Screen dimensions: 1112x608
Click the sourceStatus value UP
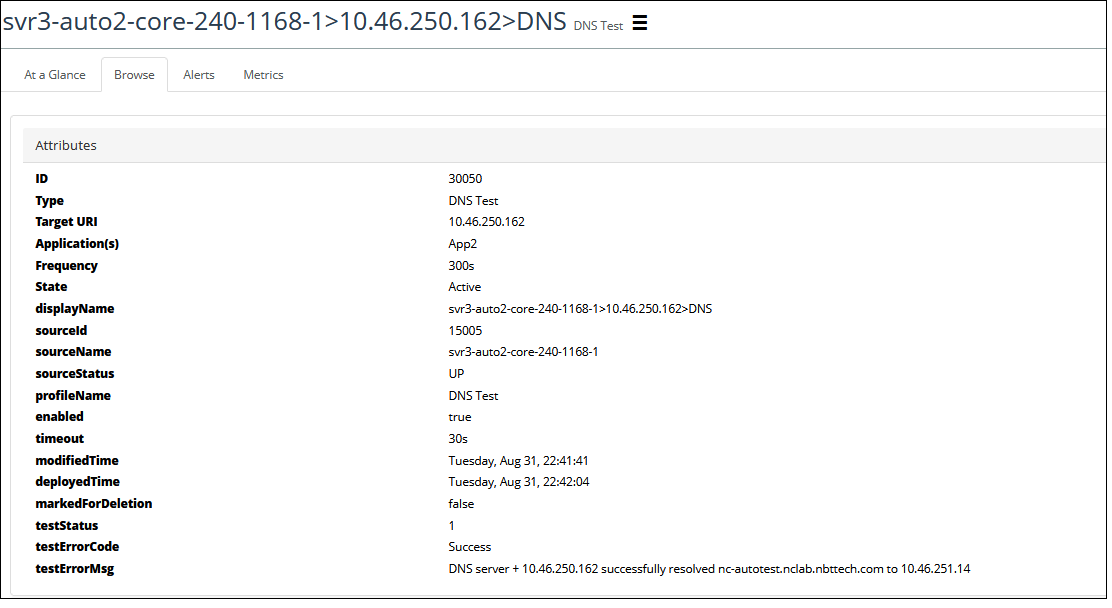pyautogui.click(x=456, y=374)
